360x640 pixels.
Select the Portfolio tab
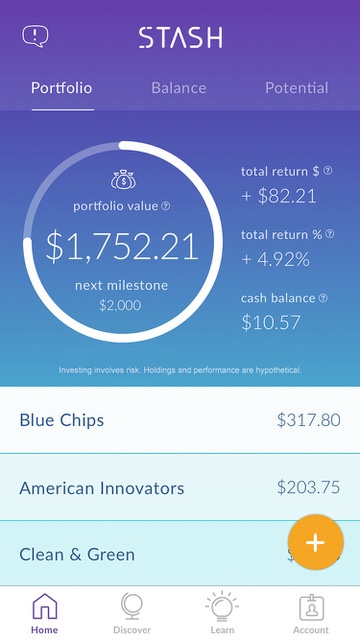(x=62, y=88)
